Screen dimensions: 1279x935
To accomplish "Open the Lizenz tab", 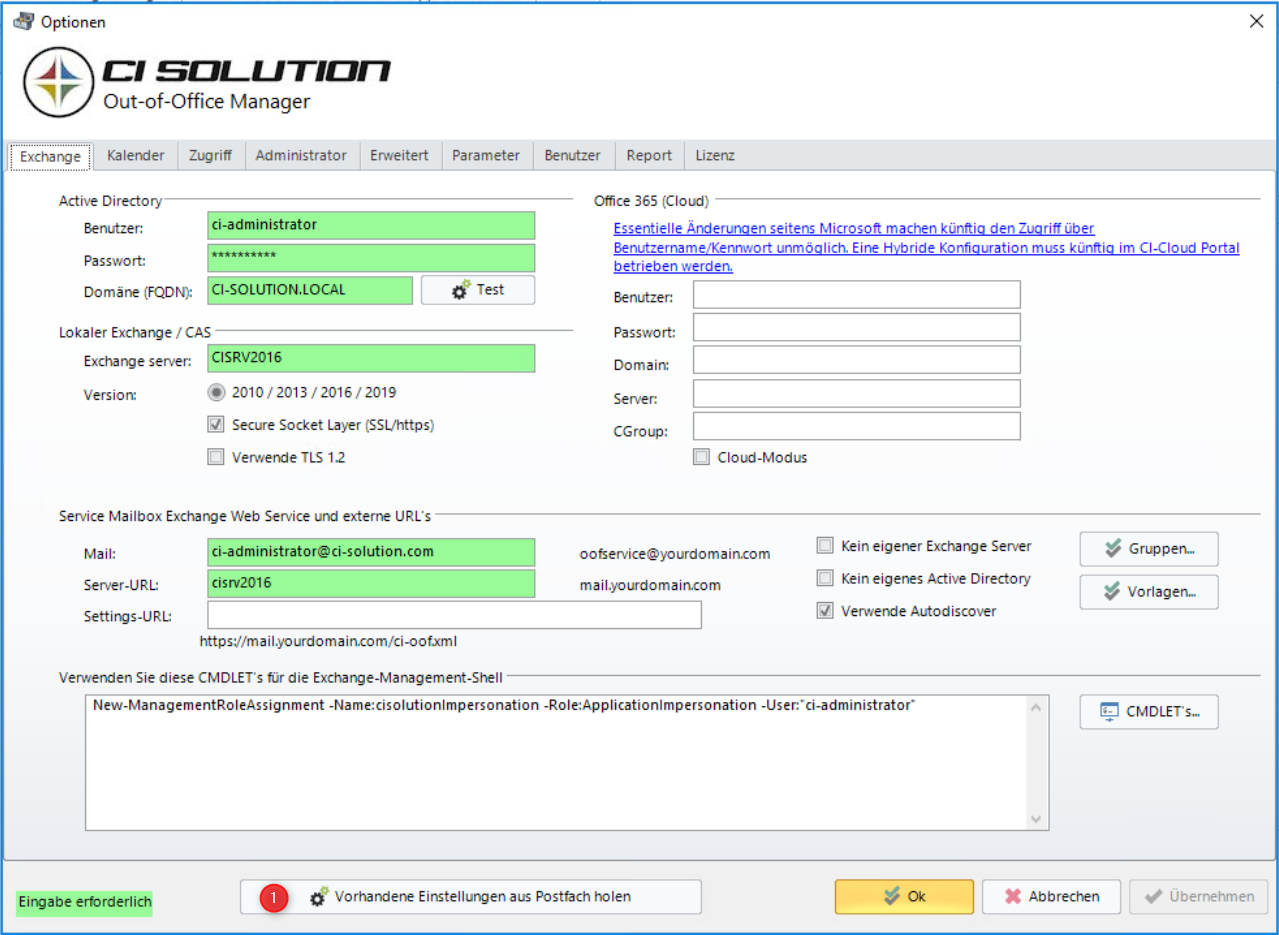I will click(715, 156).
